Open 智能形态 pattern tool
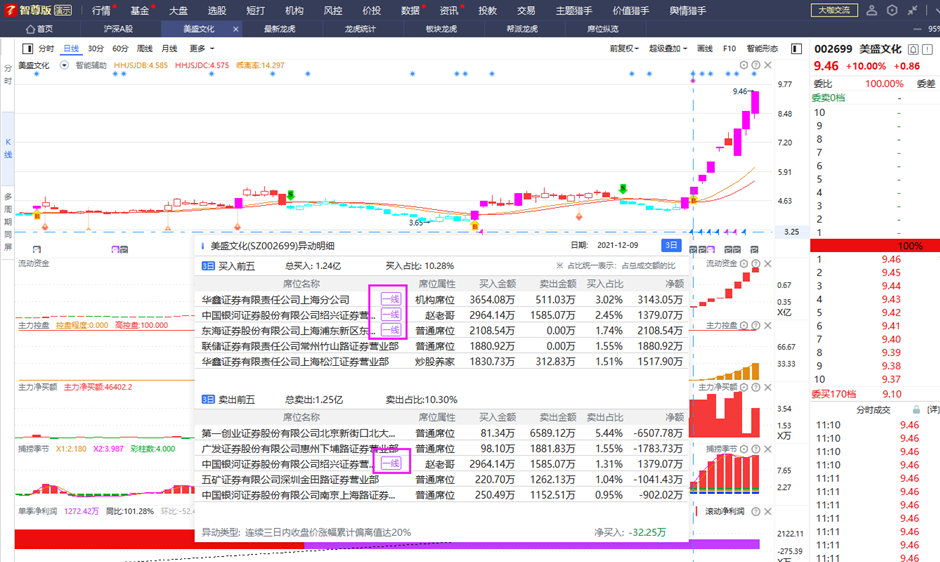The height and width of the screenshot is (562, 940). pyautogui.click(x=762, y=49)
